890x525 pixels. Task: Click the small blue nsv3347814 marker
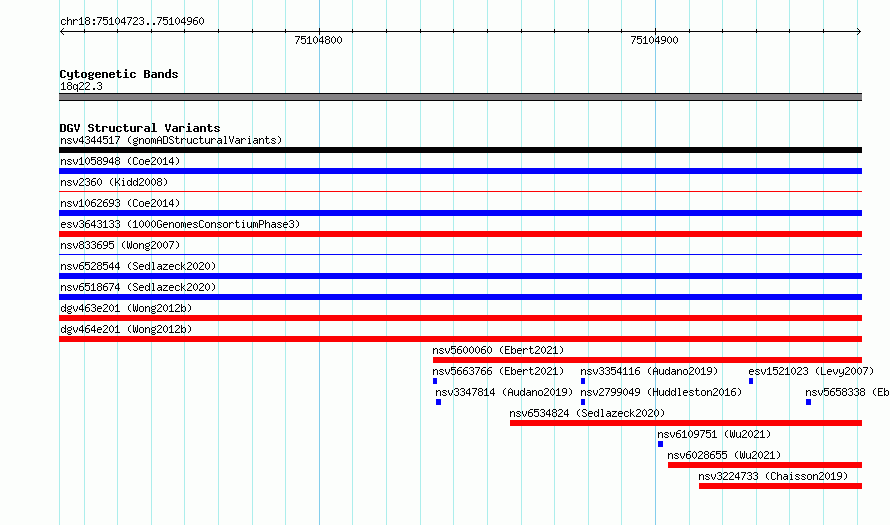pos(438,402)
